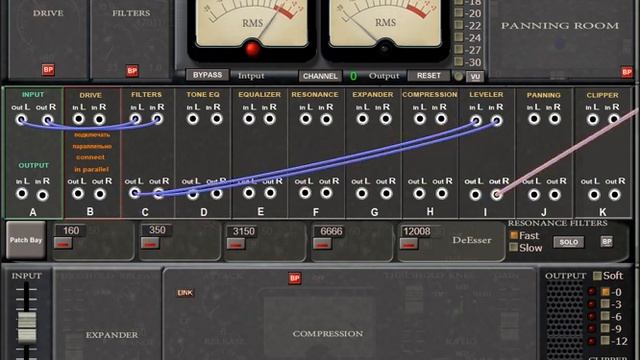Select the -0 output clipper level
Image resolution: width=640 pixels, height=360 pixels.
click(x=605, y=292)
